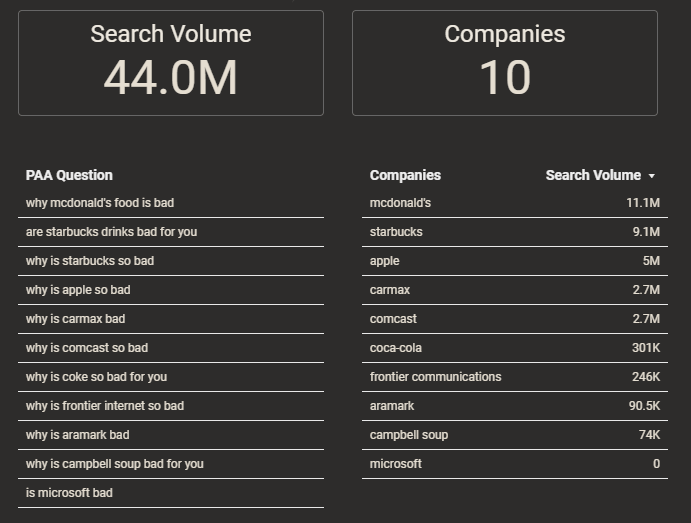Open the Search Volume 44.0M scorecard
Viewport: 691px width, 523px height.
coord(171,63)
